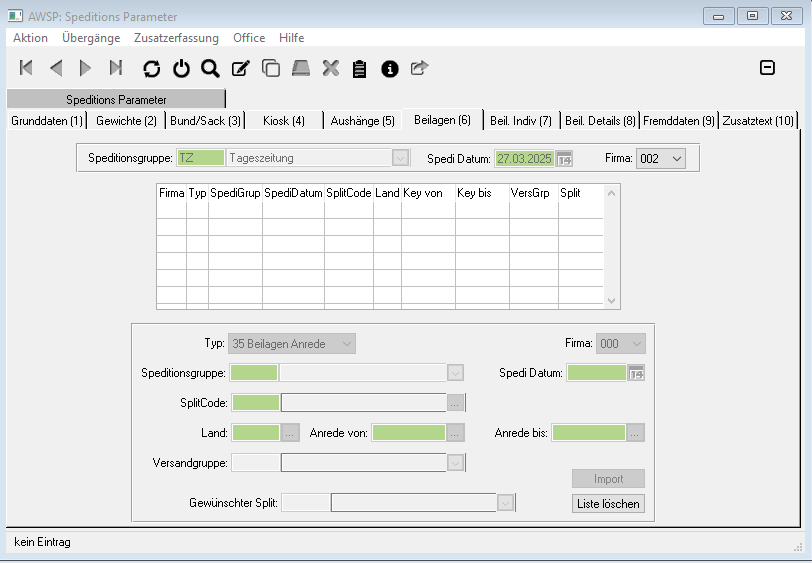Click the magnifying glass search icon
Image resolution: width=812 pixels, height=563 pixels.
(210, 68)
